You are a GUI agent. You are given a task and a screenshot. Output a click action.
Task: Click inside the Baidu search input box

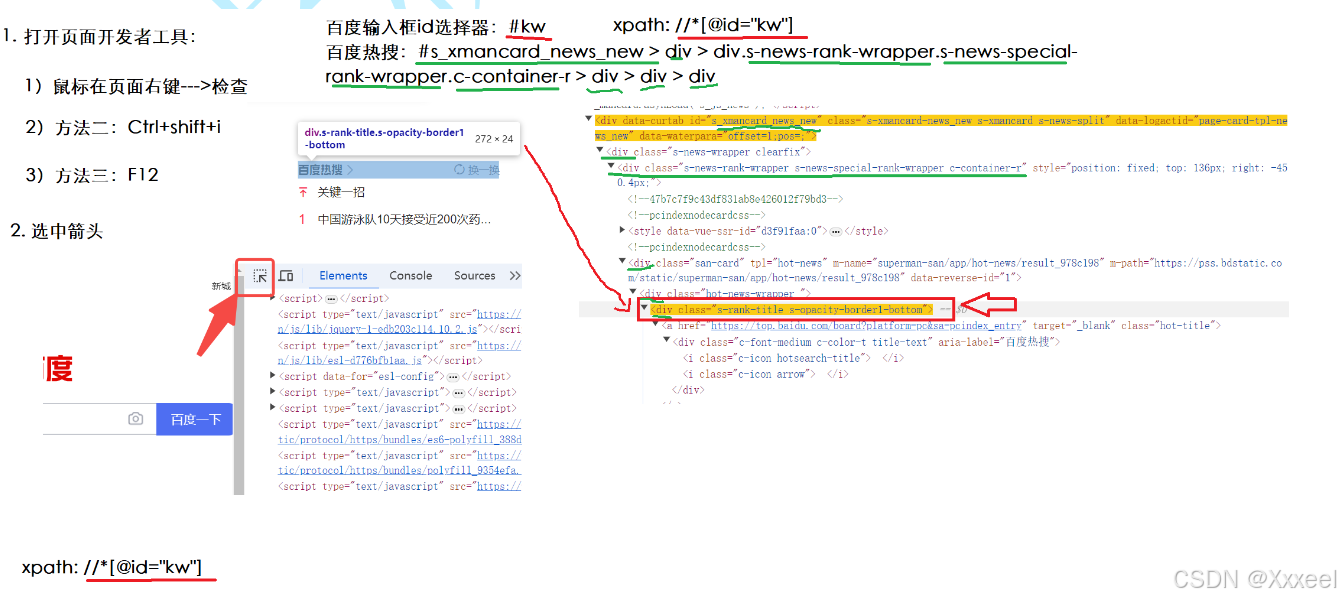[x=85, y=419]
